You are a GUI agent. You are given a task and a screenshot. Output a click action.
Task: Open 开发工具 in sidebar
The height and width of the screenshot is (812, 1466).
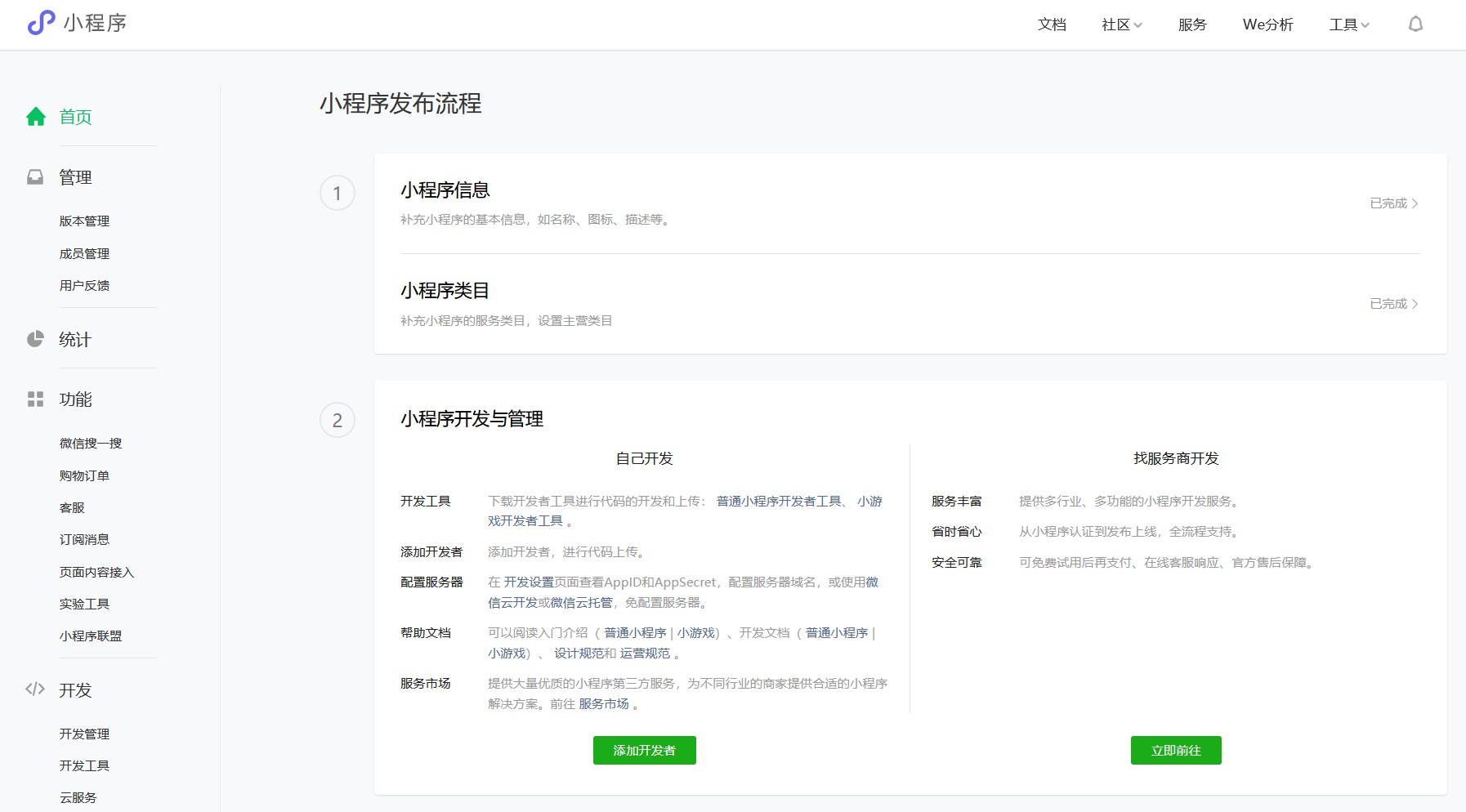point(84,765)
